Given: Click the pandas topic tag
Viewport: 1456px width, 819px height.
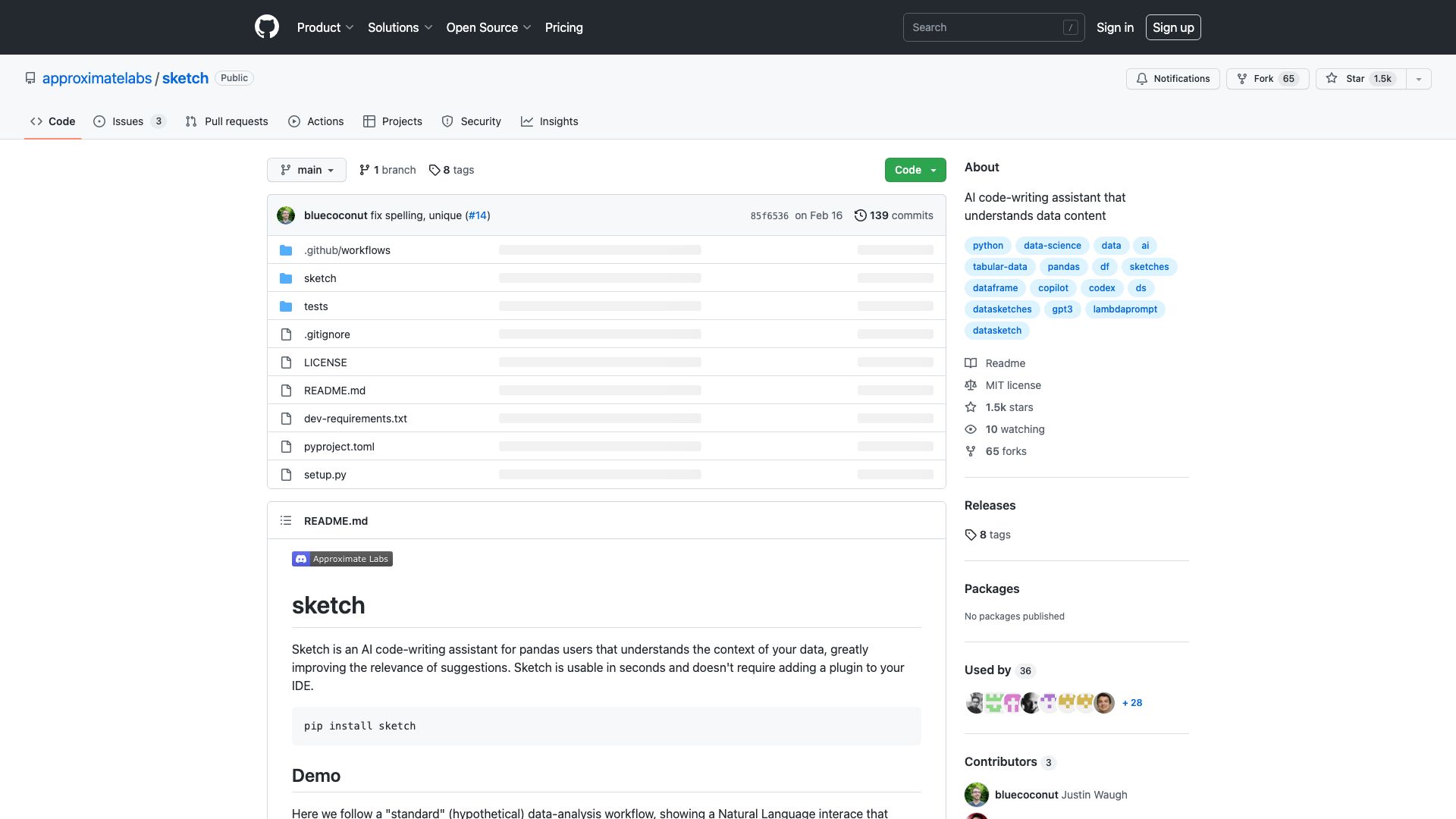Looking at the screenshot, I should pyautogui.click(x=1064, y=267).
